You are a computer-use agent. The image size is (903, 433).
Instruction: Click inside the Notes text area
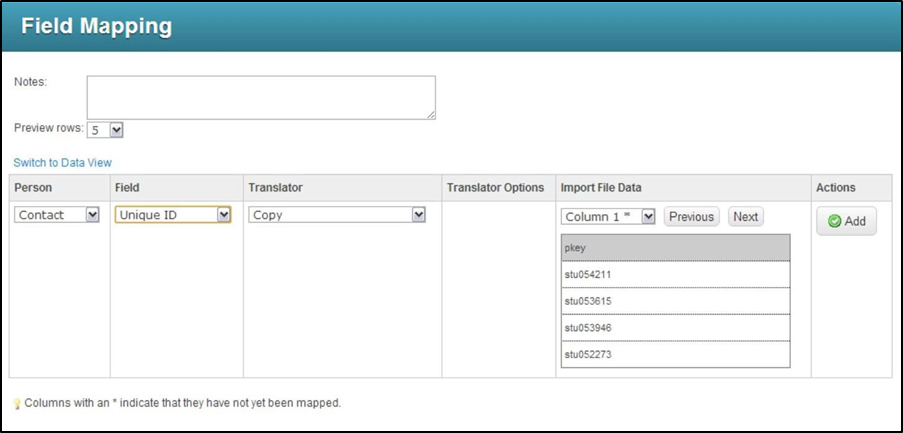tap(260, 97)
